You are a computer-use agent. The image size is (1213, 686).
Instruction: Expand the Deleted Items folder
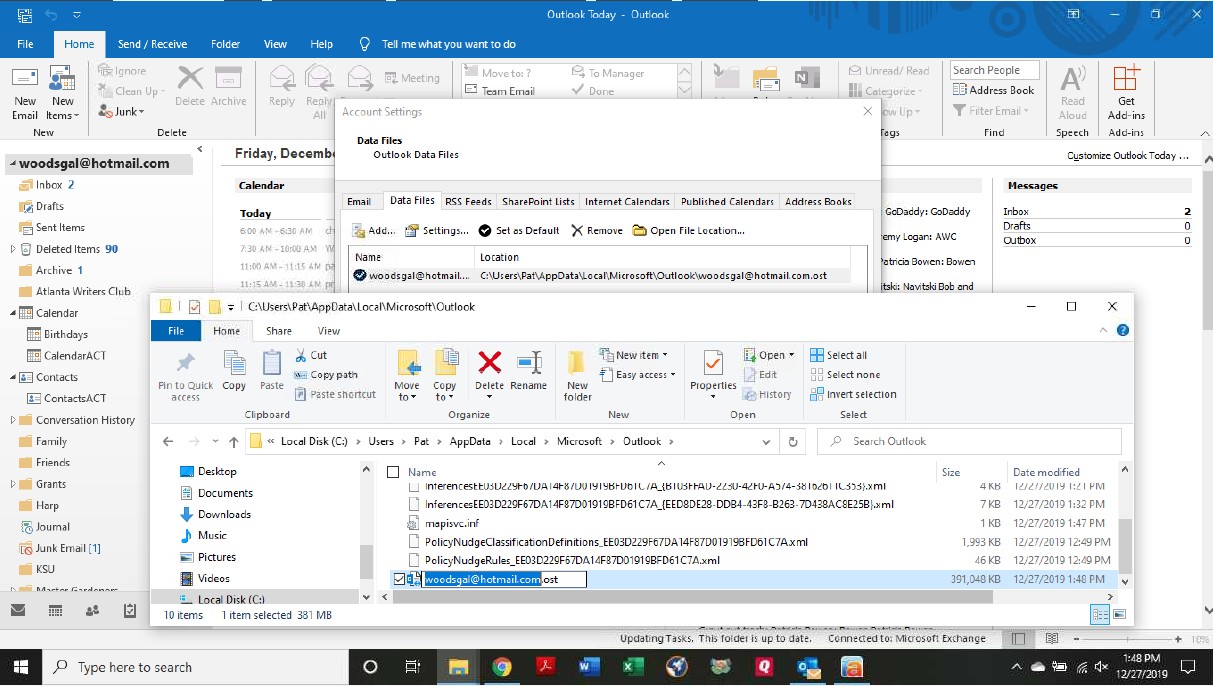click(x=13, y=249)
